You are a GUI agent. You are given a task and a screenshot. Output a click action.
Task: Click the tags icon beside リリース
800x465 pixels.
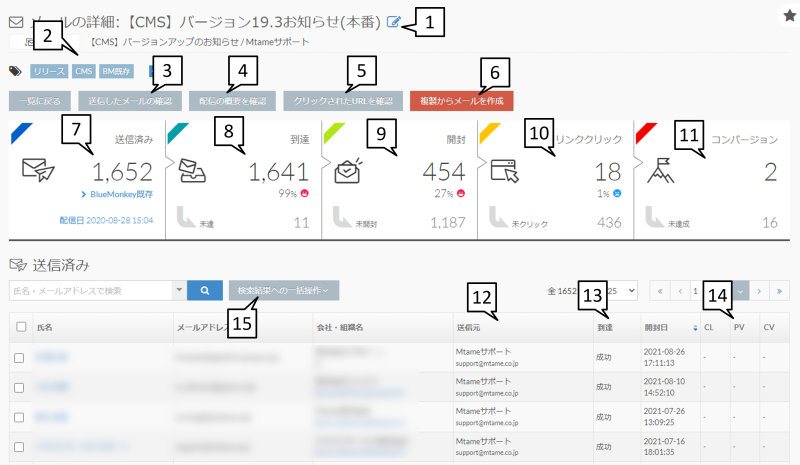[15, 71]
